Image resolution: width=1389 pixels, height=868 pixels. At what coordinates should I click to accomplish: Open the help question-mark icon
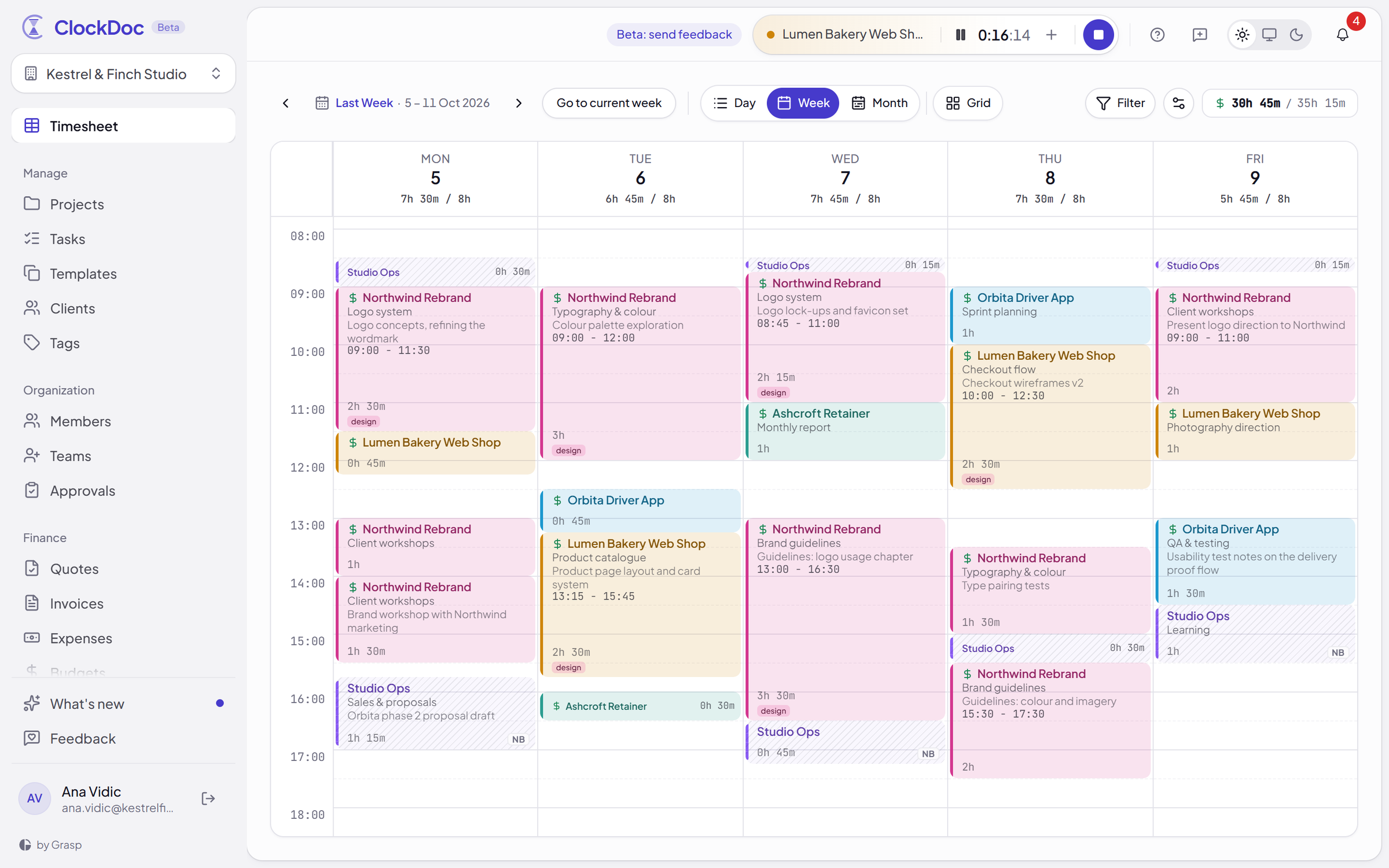point(1157,35)
